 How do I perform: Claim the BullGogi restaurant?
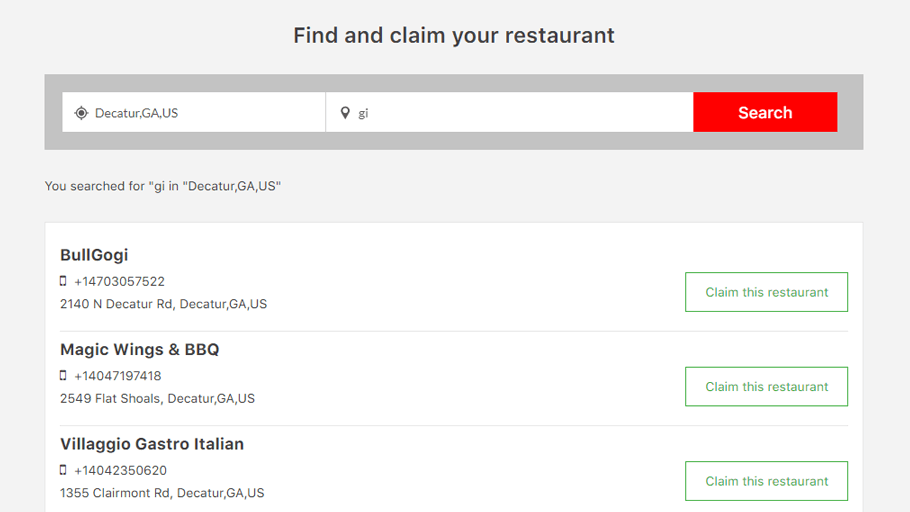coord(766,292)
